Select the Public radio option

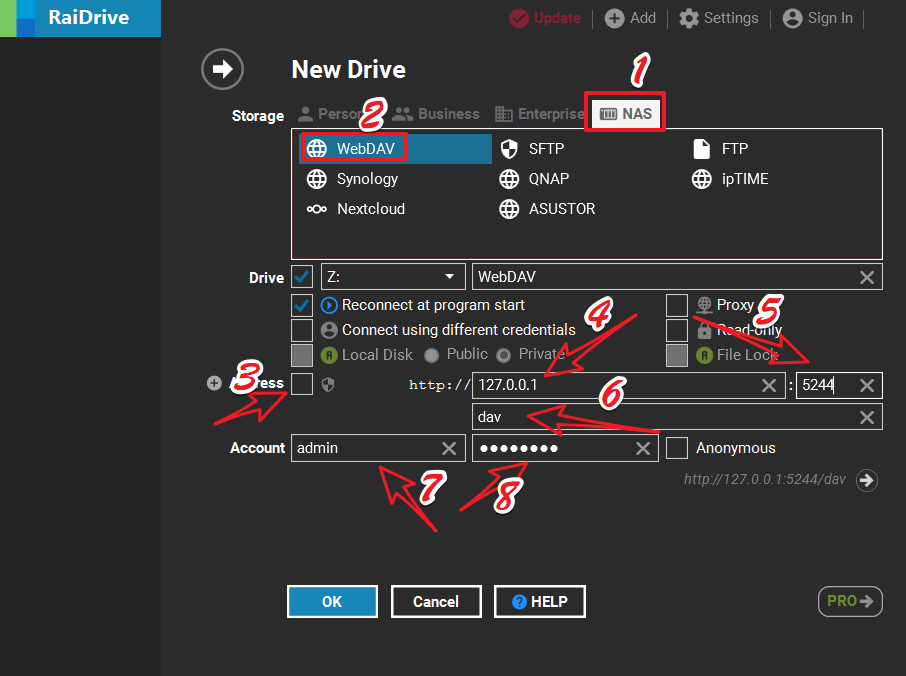click(431, 355)
